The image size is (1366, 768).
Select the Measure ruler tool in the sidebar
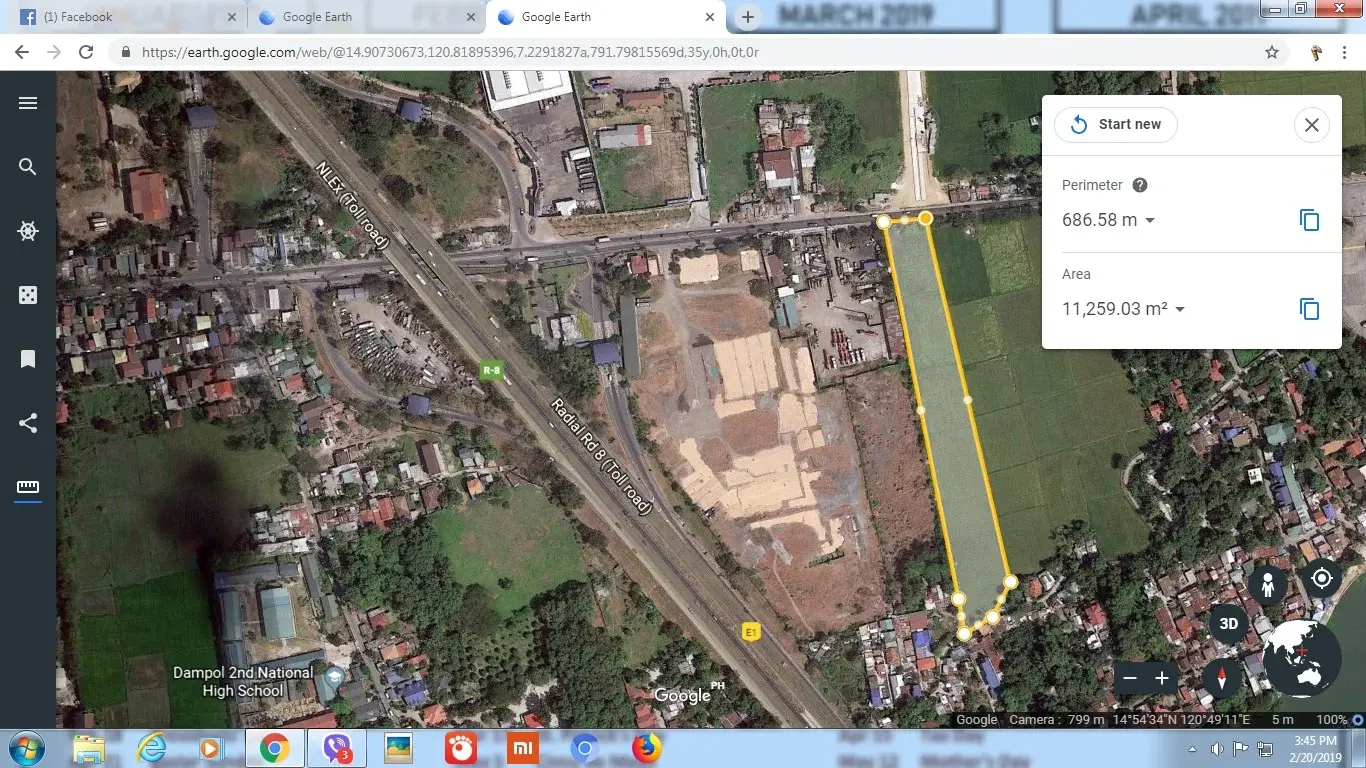(28, 487)
